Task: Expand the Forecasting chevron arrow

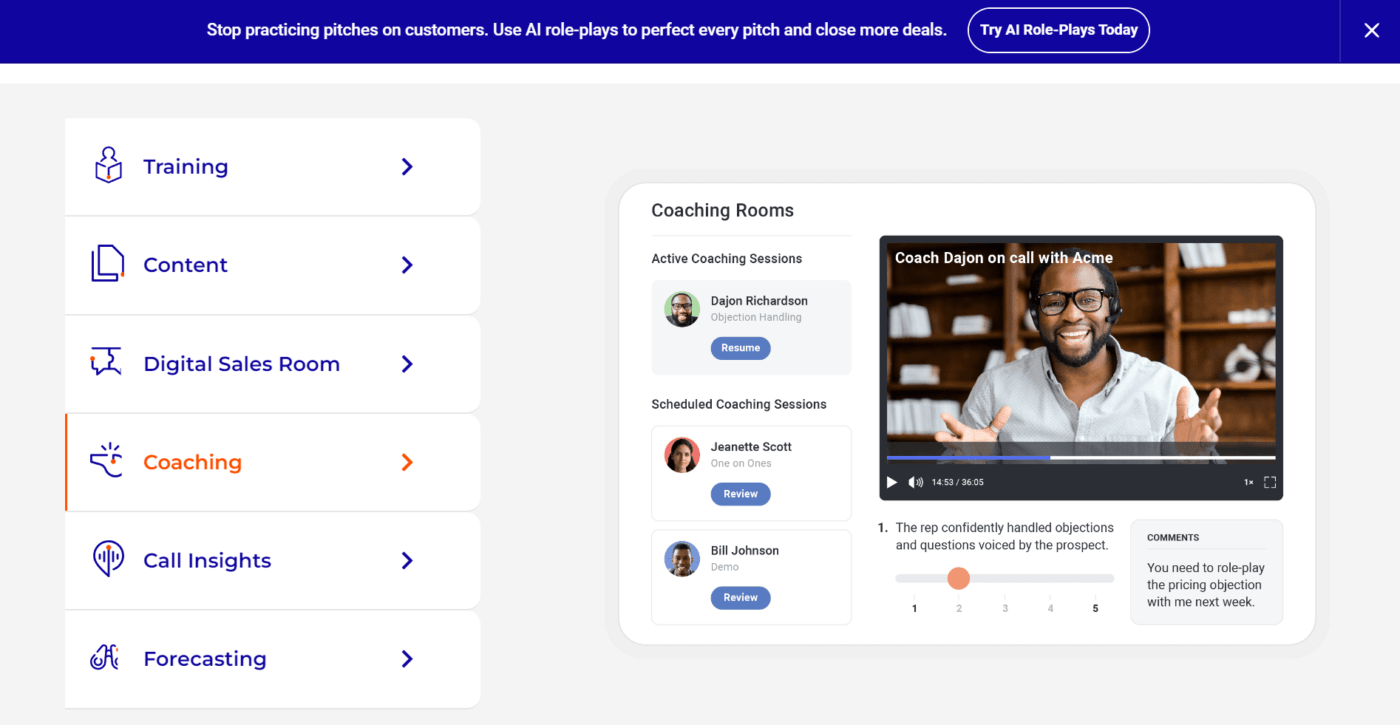Action: click(x=407, y=659)
